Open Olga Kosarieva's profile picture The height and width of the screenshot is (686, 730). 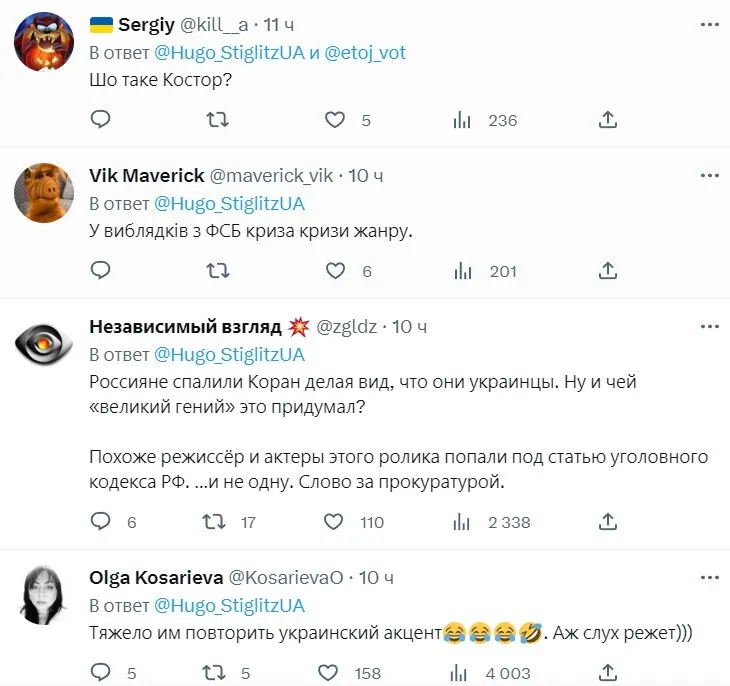click(x=44, y=594)
